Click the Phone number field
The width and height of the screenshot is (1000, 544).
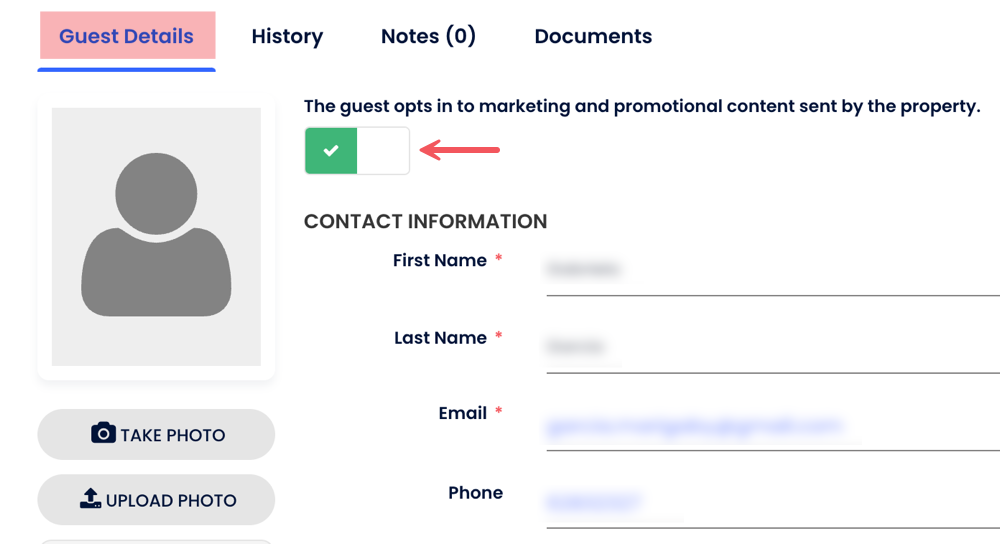point(770,502)
